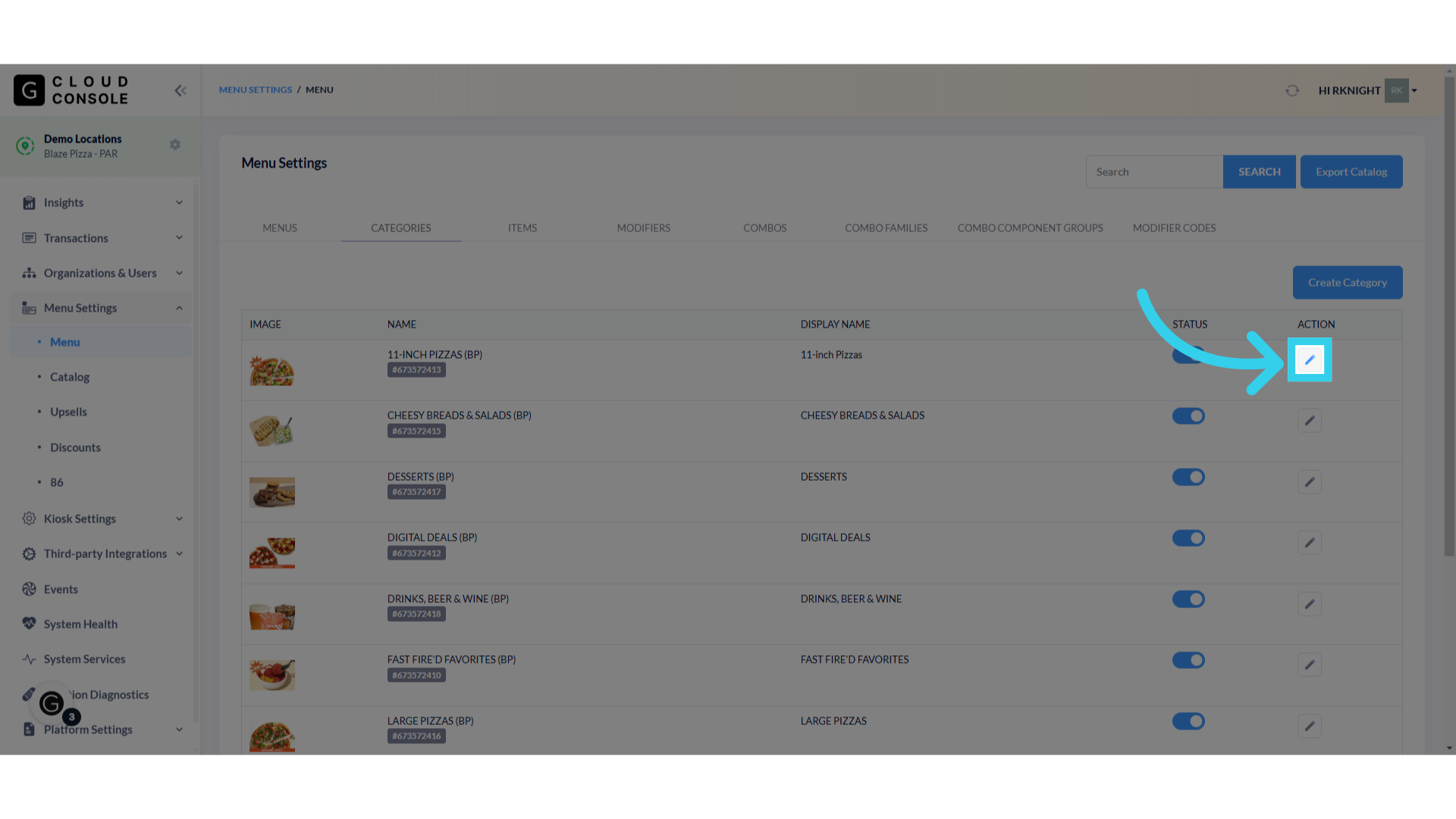Open Kiosk Settings via its gear icon

[x=29, y=519]
